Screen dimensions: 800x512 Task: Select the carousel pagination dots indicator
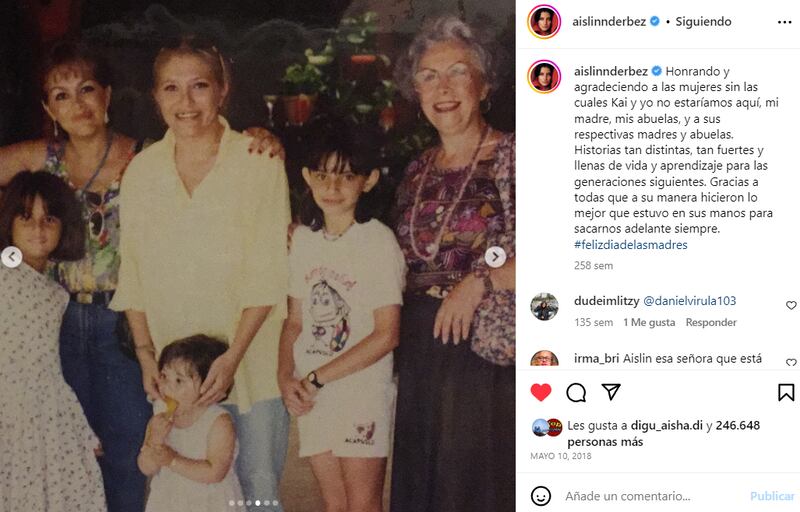click(254, 503)
